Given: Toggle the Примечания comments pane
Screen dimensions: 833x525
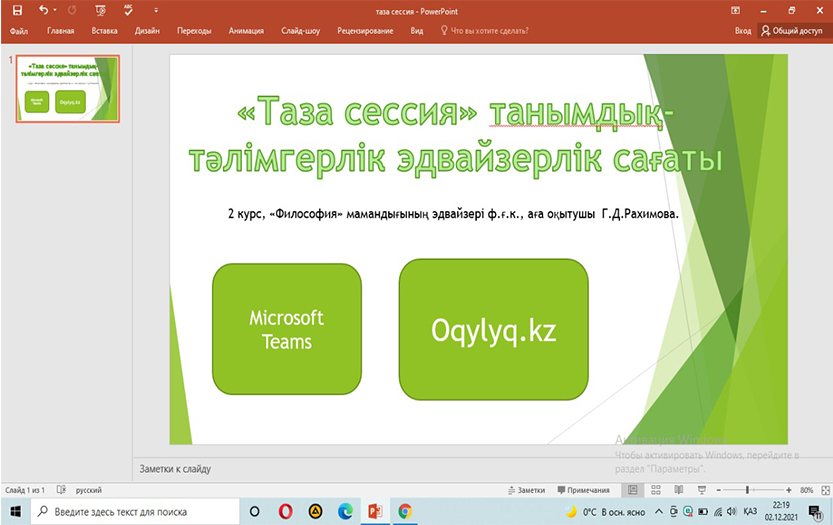Looking at the screenshot, I should pos(582,490).
